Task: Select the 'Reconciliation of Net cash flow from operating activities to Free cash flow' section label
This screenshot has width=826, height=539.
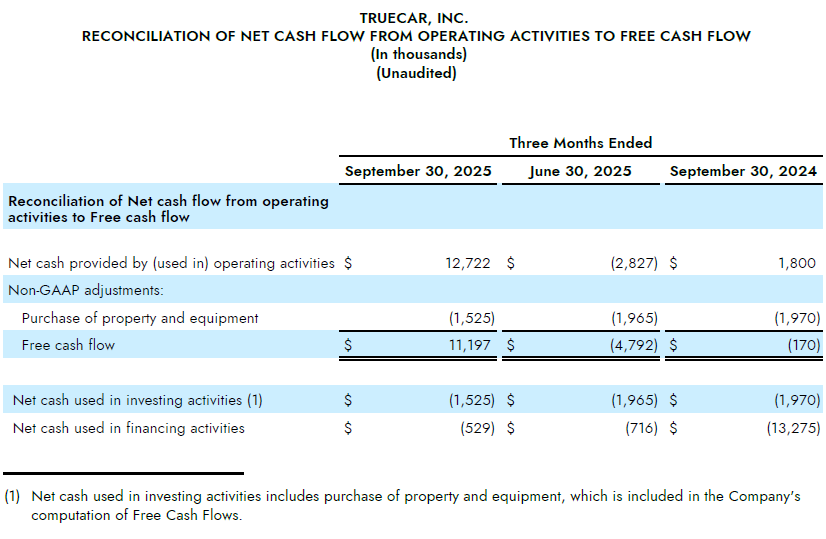Action: [x=169, y=209]
